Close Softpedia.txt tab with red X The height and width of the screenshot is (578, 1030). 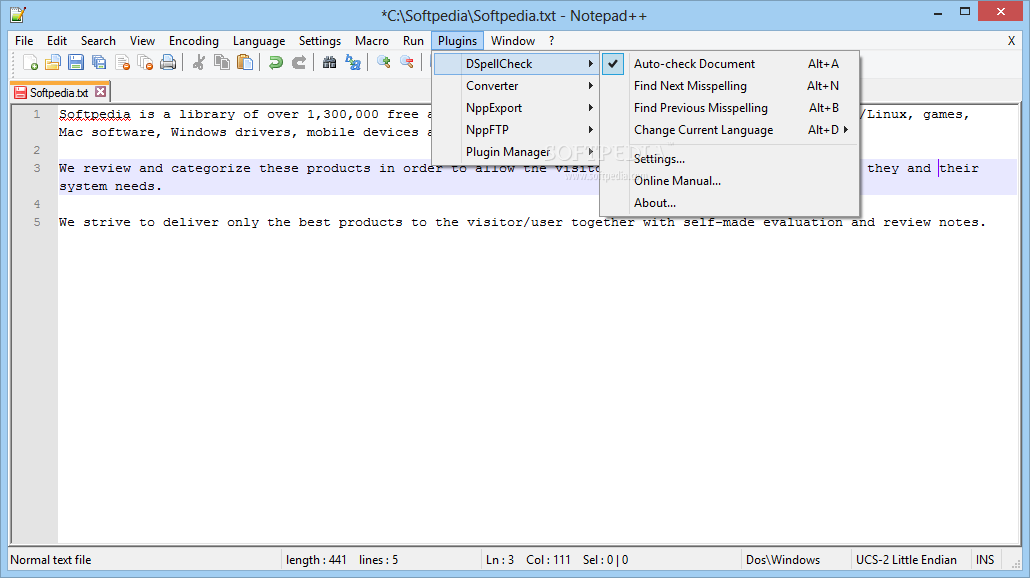click(x=101, y=91)
